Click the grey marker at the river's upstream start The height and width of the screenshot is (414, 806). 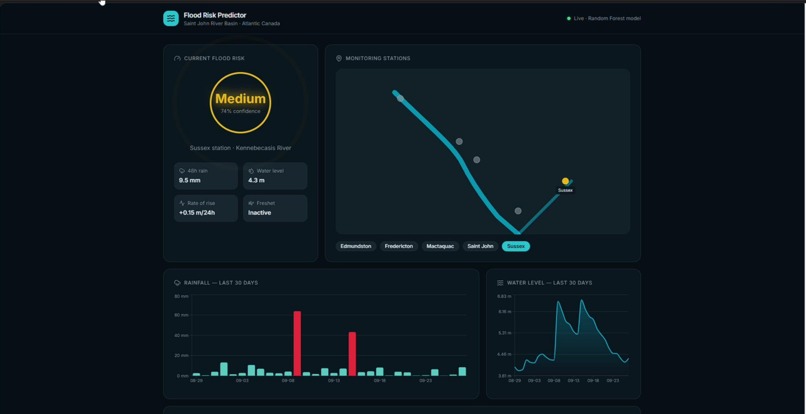pos(400,98)
